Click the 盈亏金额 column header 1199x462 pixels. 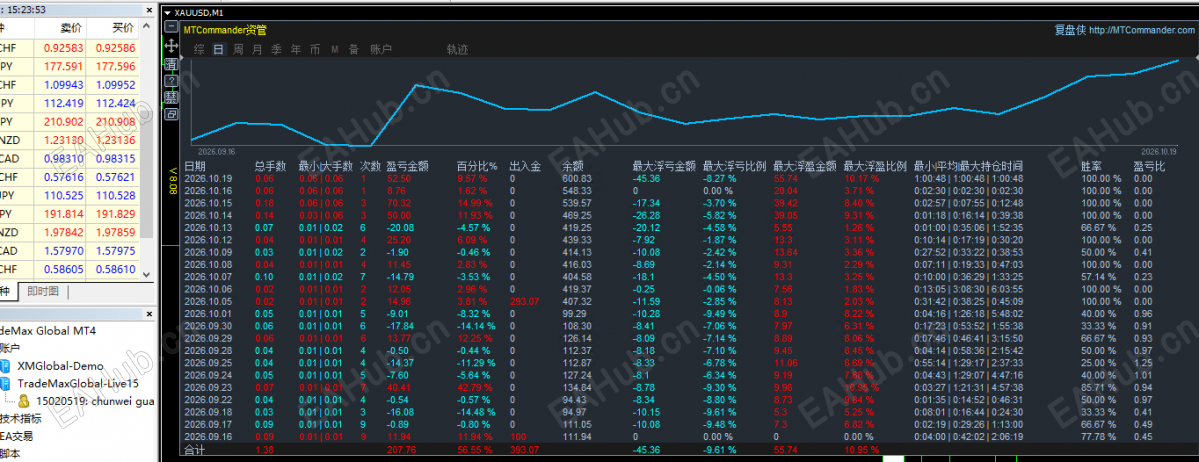point(408,165)
